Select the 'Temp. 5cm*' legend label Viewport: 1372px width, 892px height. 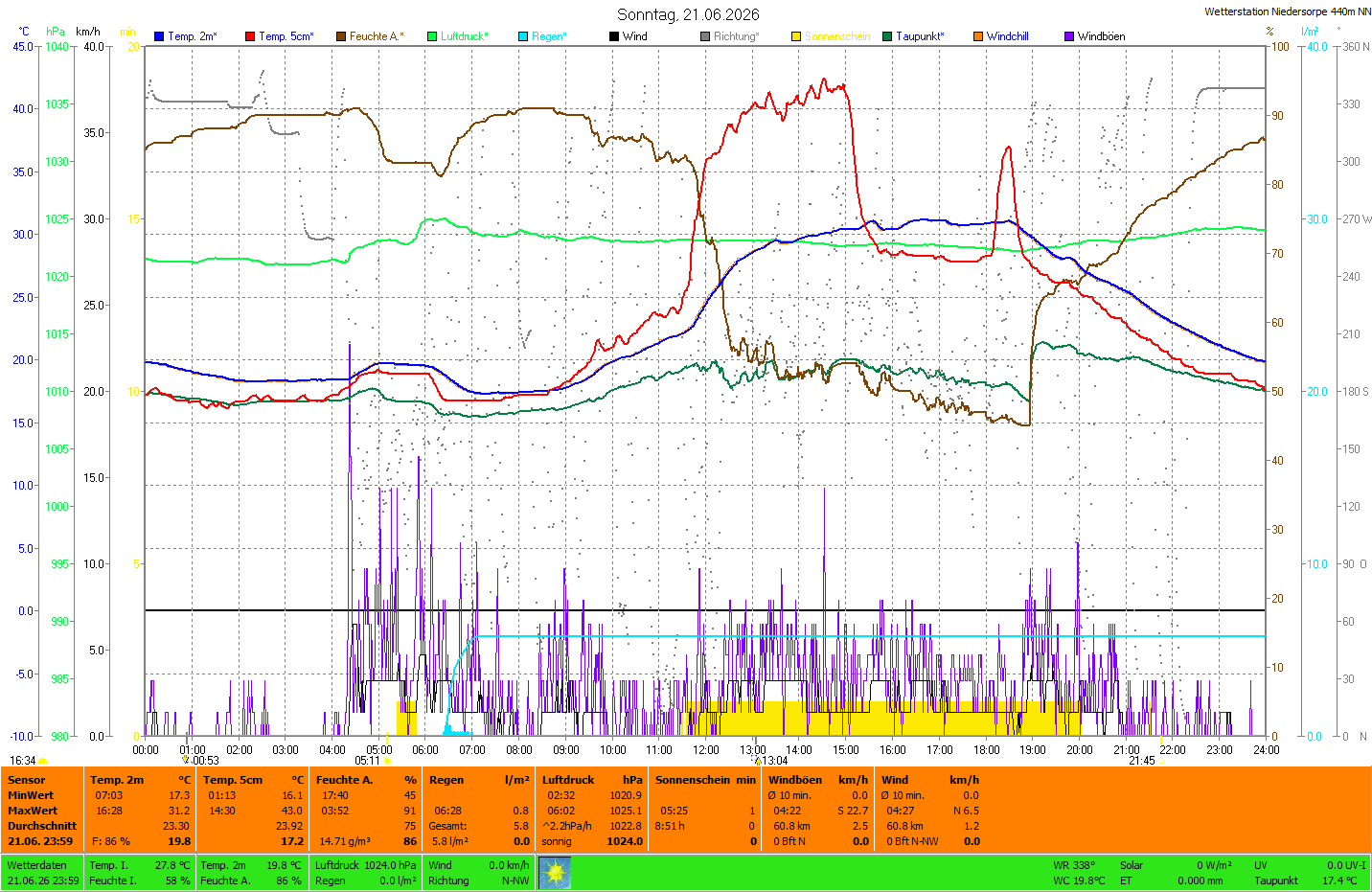[x=286, y=36]
